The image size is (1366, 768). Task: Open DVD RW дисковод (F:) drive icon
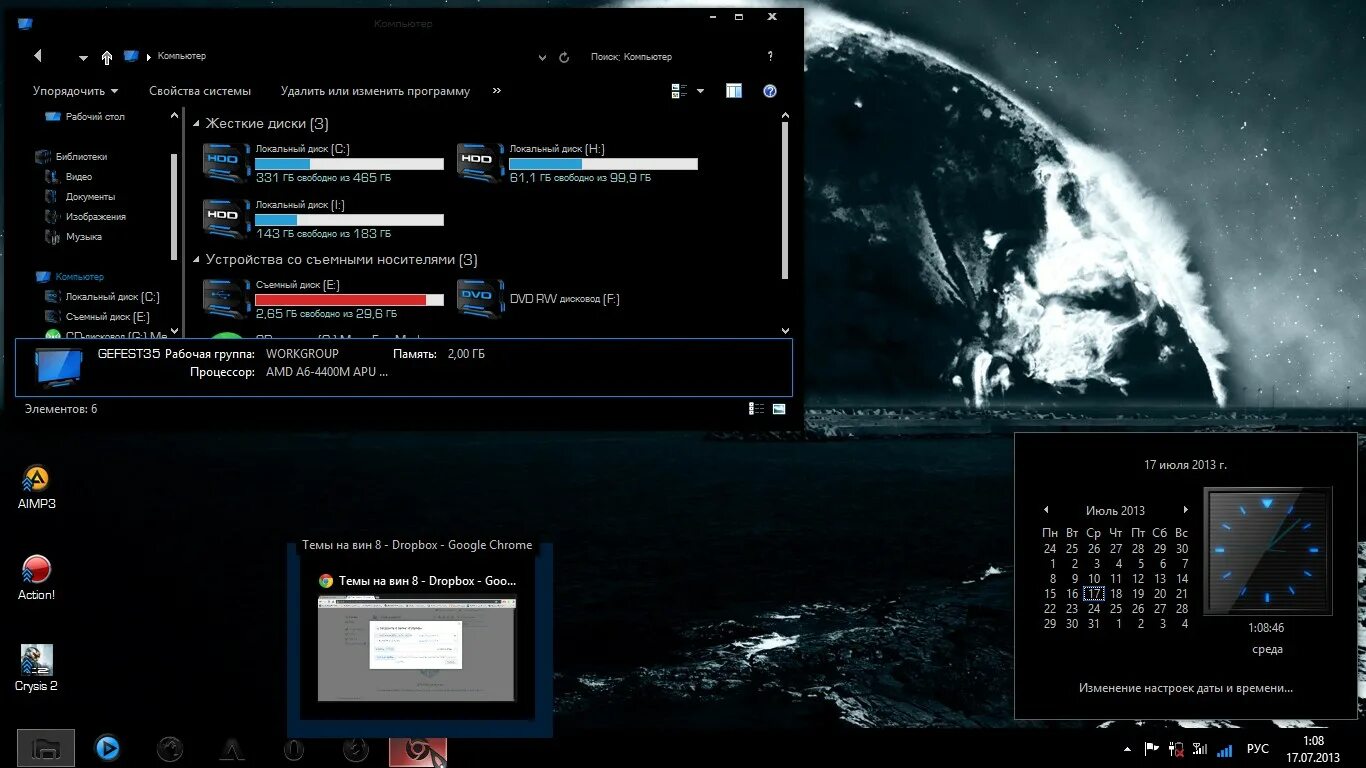(480, 298)
